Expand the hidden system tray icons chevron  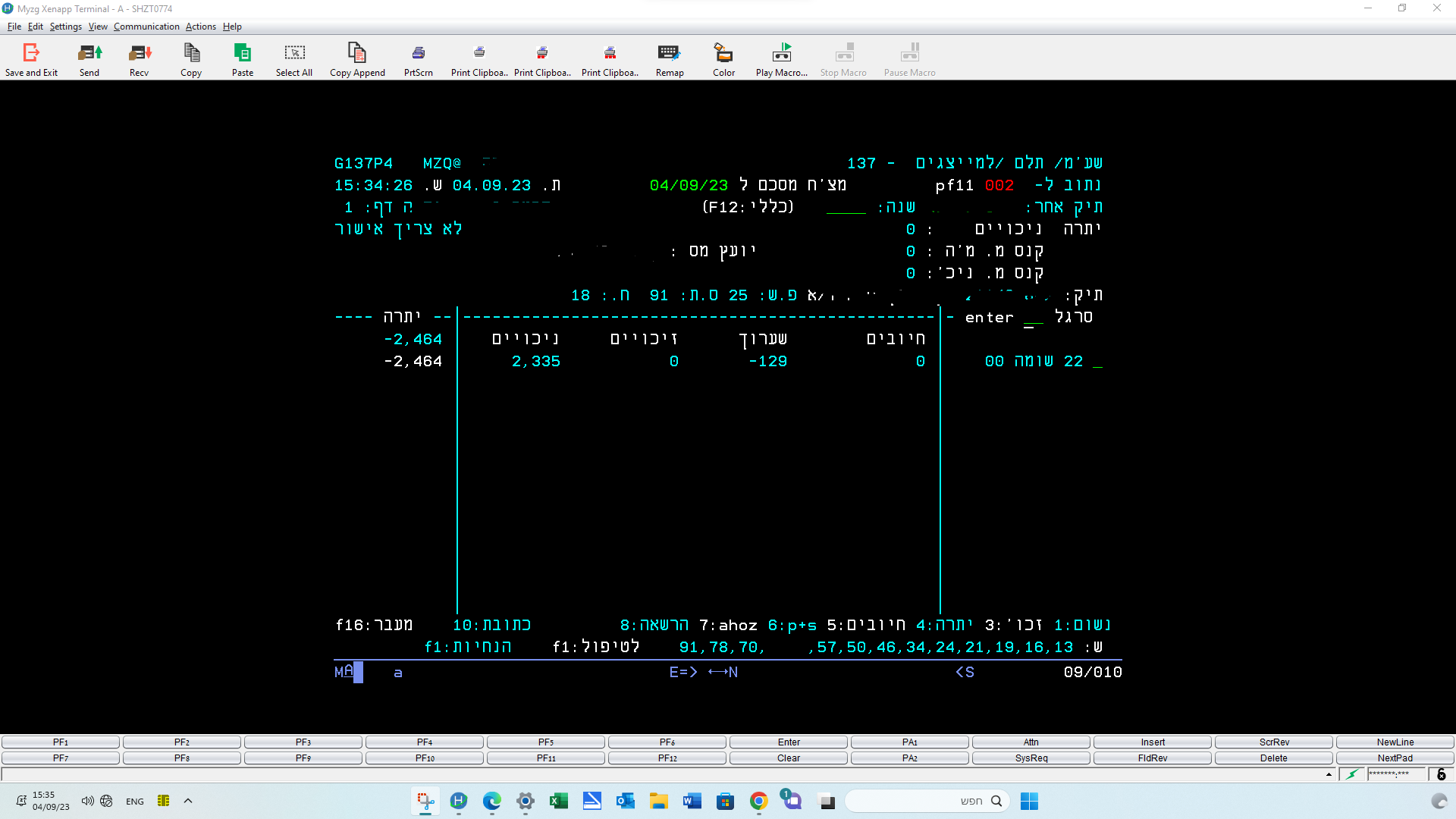click(x=188, y=801)
